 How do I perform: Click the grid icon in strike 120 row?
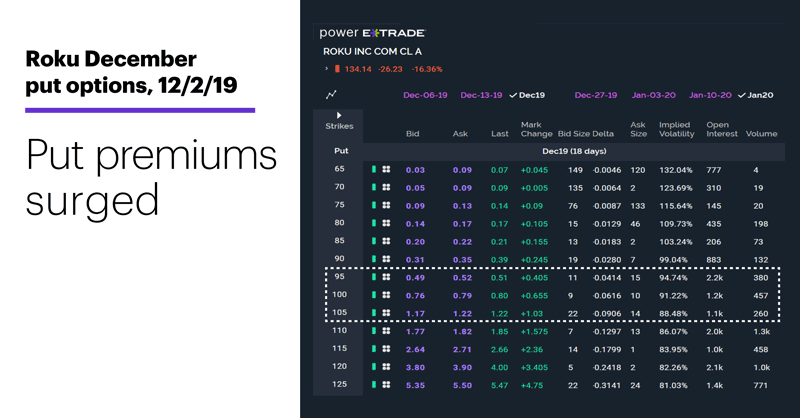386,366
